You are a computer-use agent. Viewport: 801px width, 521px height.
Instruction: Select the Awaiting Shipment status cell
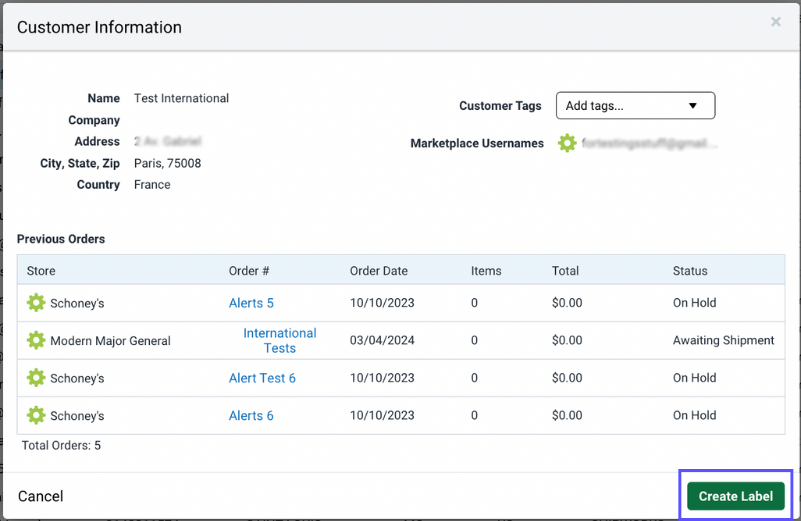point(723,340)
